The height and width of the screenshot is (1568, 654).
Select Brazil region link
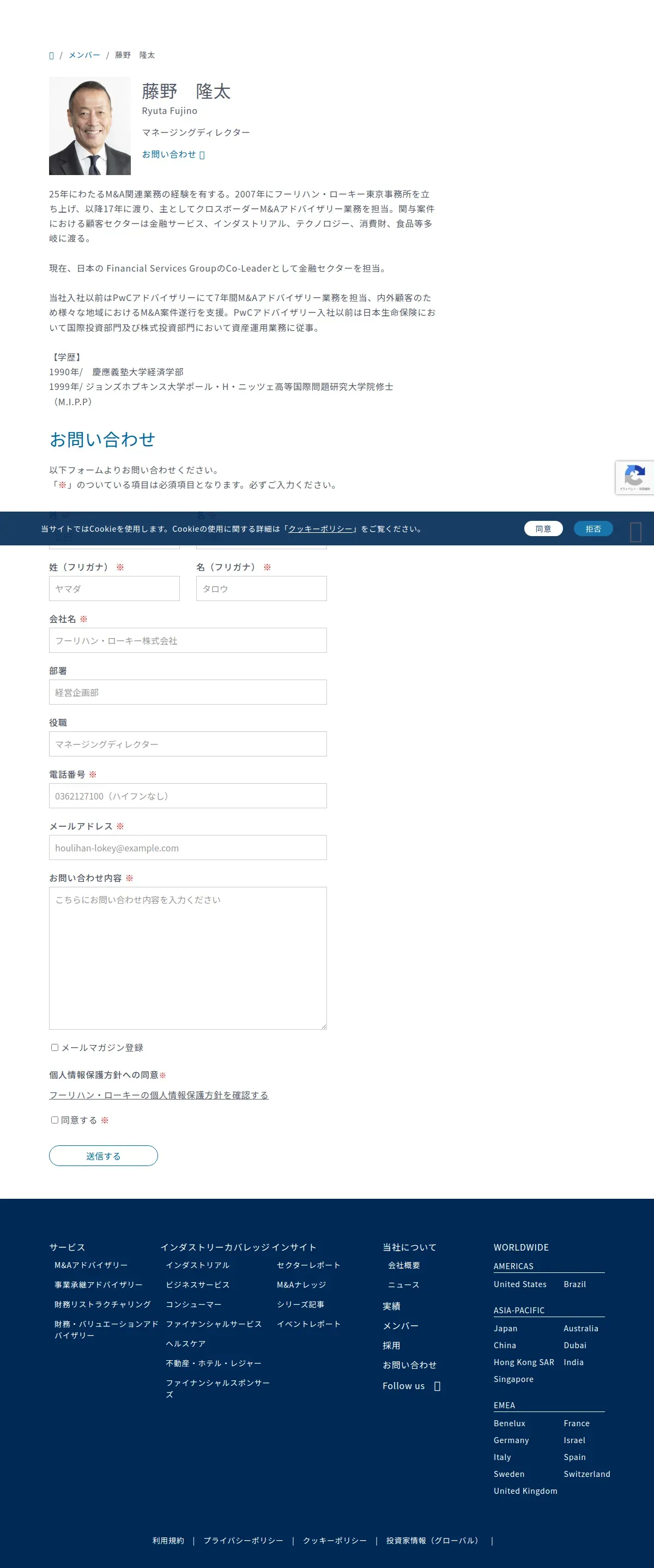[575, 1284]
